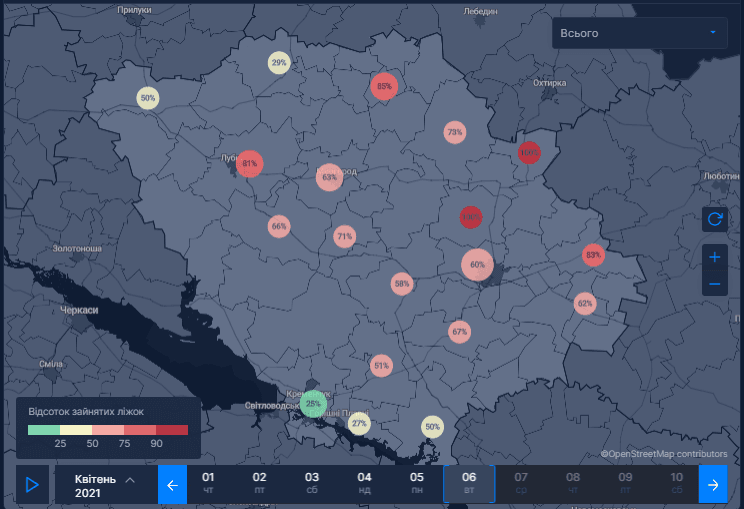The width and height of the screenshot is (744, 509).
Task: Select the large 60% map marker
Action: (x=477, y=265)
